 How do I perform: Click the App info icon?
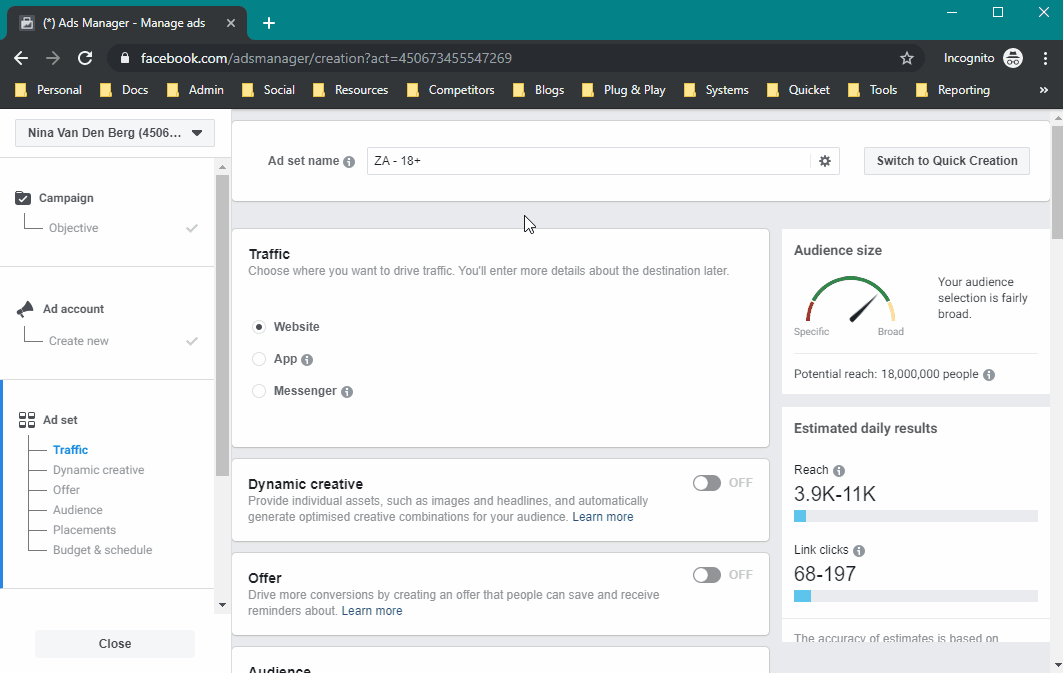[x=307, y=360]
